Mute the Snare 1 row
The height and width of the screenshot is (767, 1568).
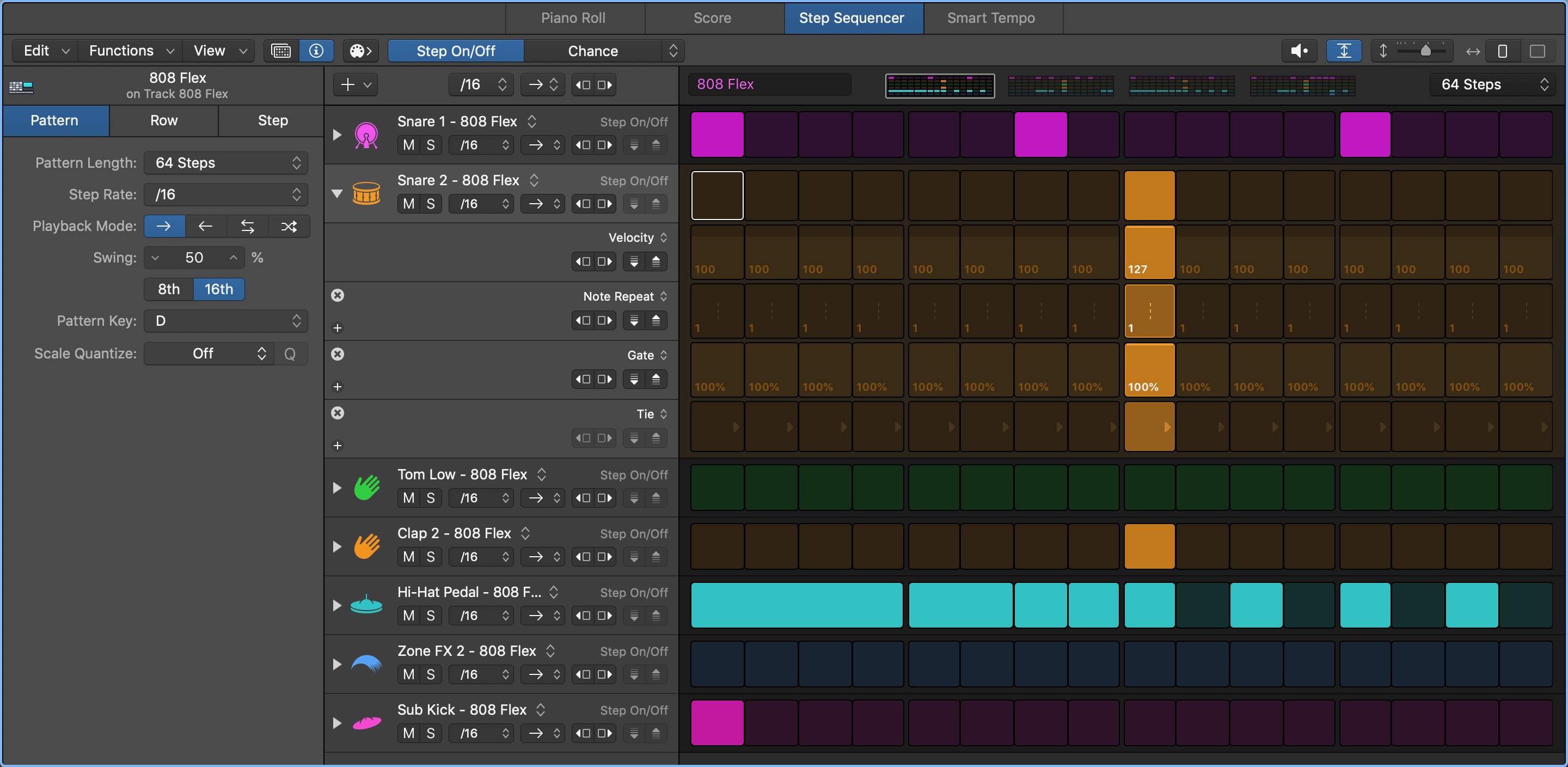(x=408, y=144)
